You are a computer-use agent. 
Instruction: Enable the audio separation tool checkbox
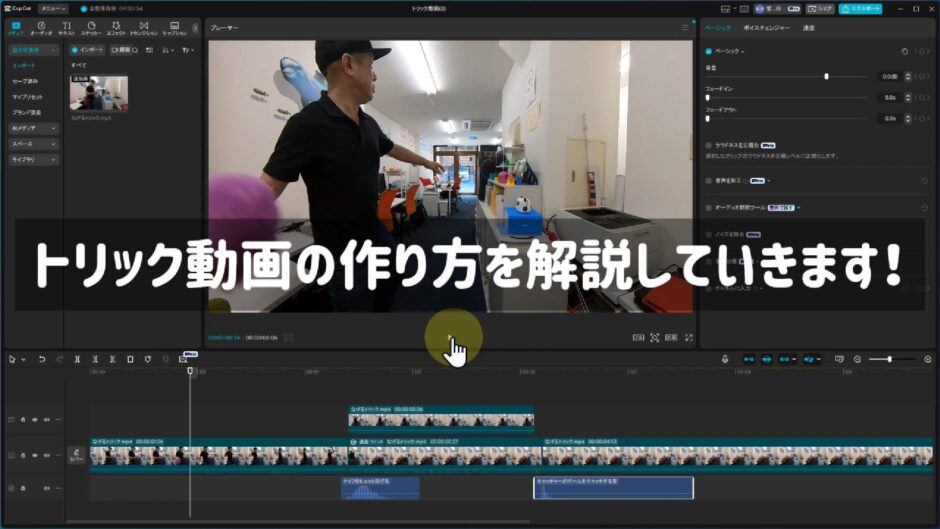tap(709, 208)
